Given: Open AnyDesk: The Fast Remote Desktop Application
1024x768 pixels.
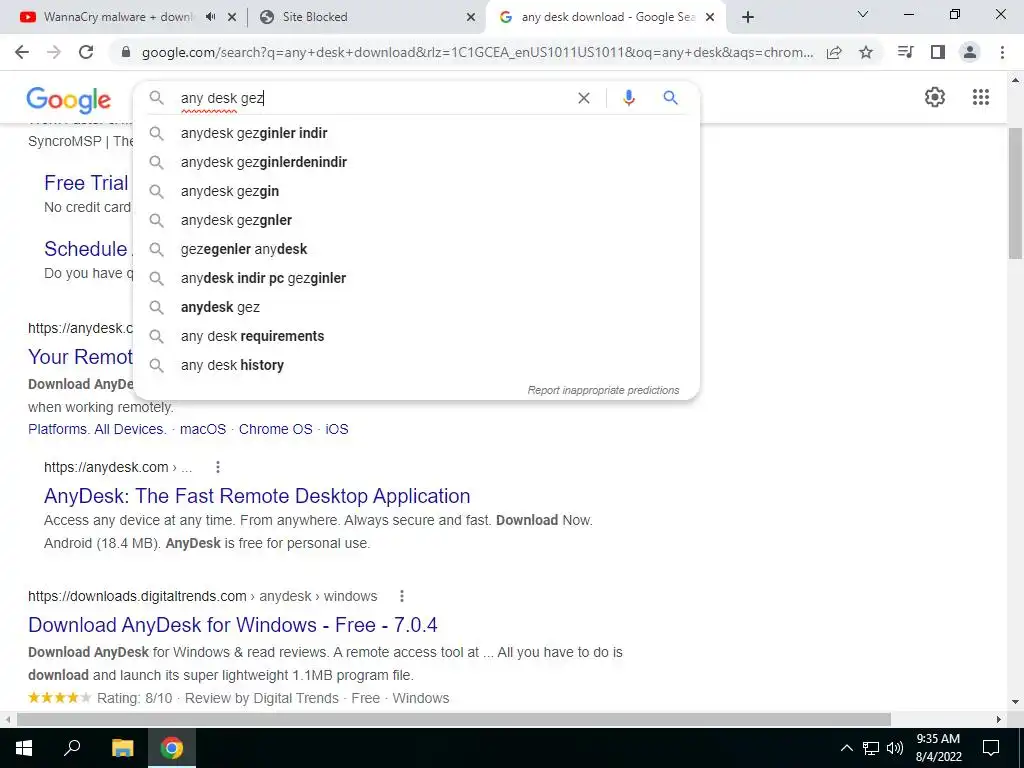Looking at the screenshot, I should (257, 496).
